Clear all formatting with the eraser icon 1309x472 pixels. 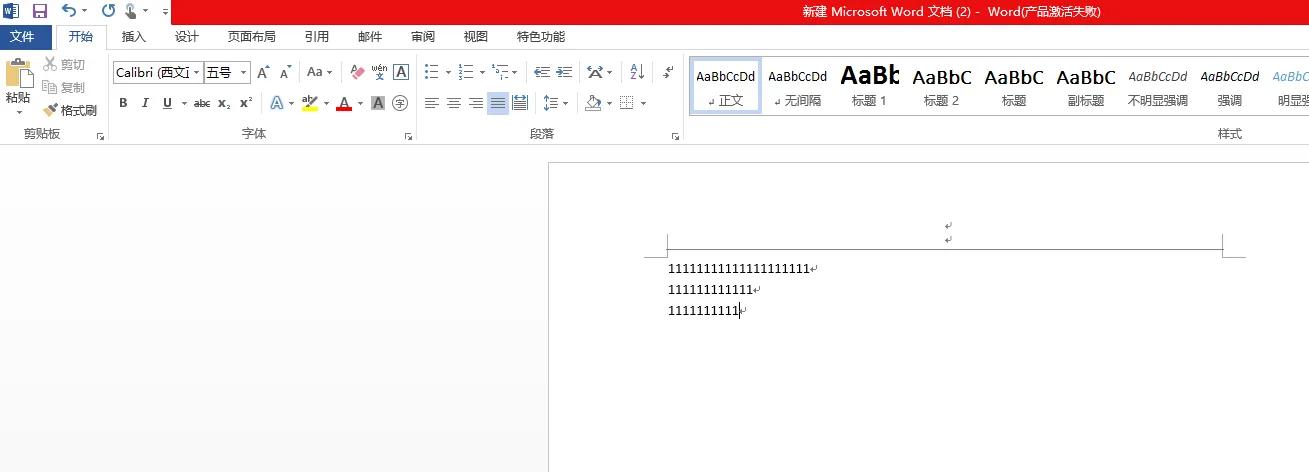tap(357, 72)
